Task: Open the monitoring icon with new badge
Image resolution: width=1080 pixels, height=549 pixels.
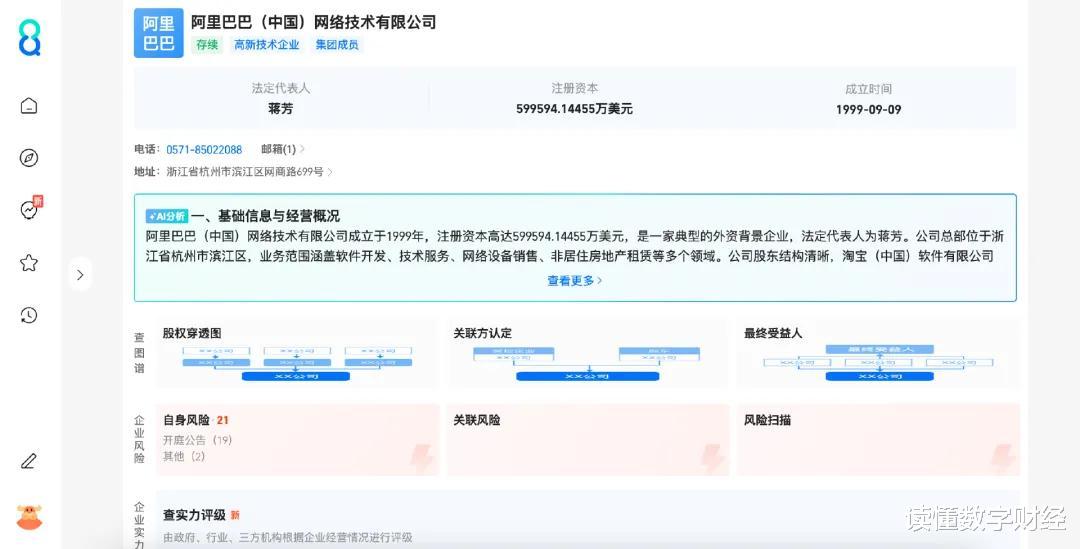Action: click(x=30, y=209)
